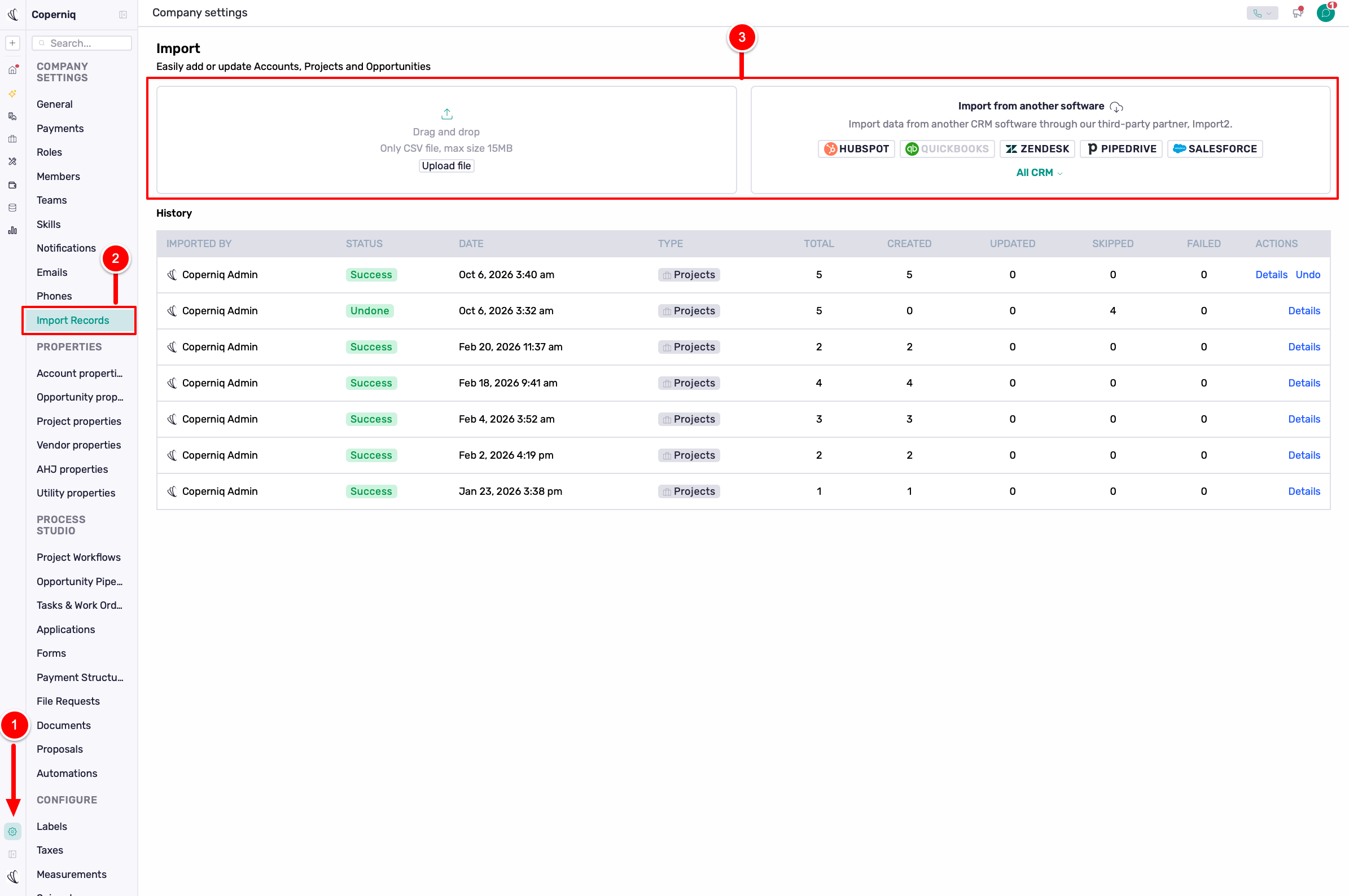Viewport: 1349px width, 896px height.
Task: Click the panel toggle icon below the gear
Action: point(12,854)
